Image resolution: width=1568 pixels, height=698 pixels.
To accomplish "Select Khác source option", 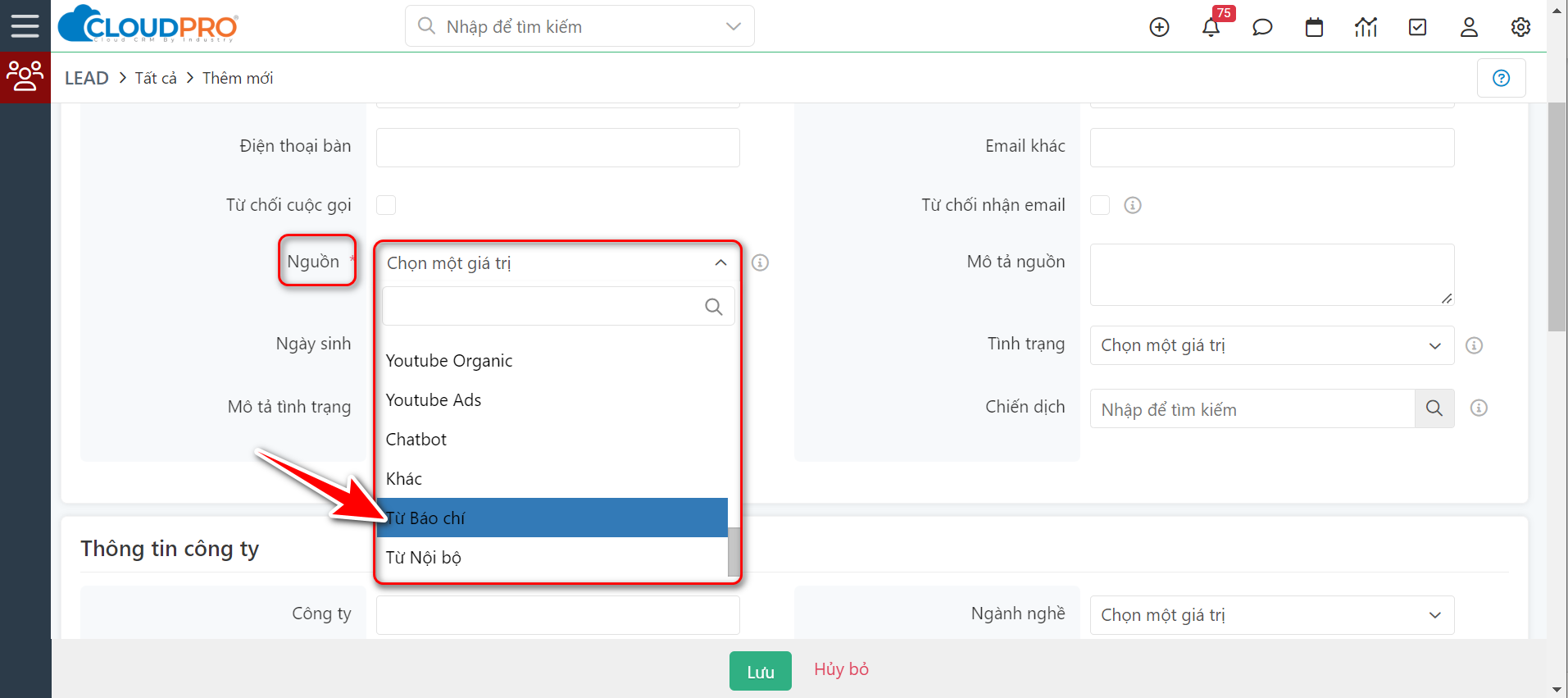I will (x=552, y=479).
